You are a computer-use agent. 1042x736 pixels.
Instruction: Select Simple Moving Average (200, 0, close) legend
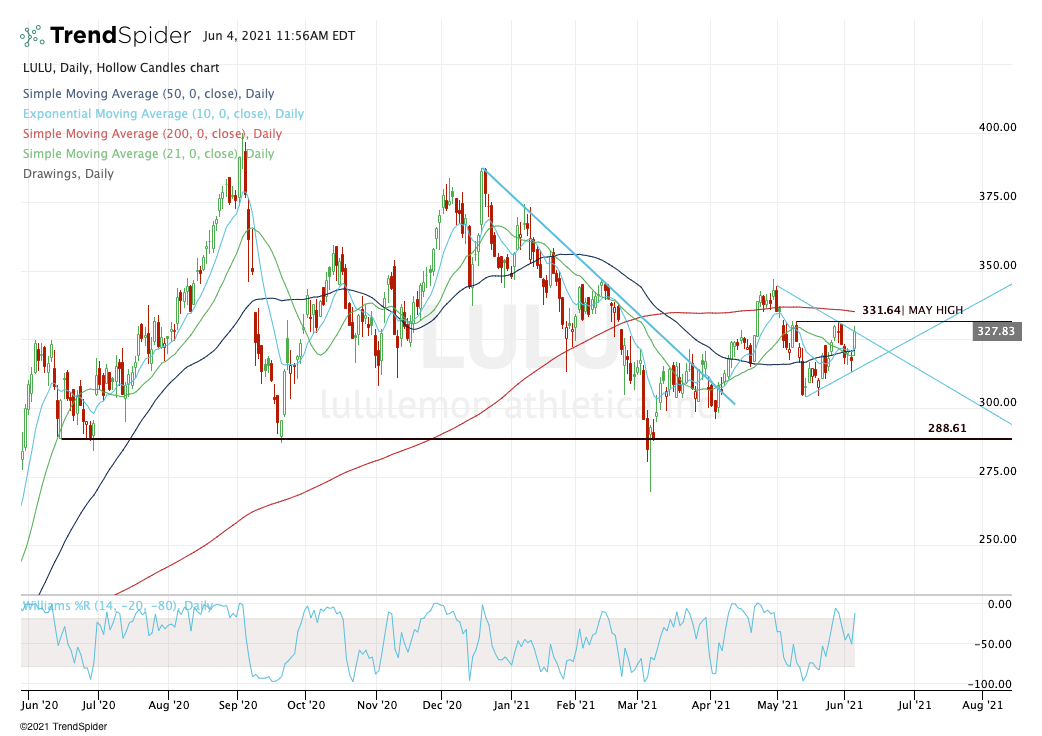point(152,134)
